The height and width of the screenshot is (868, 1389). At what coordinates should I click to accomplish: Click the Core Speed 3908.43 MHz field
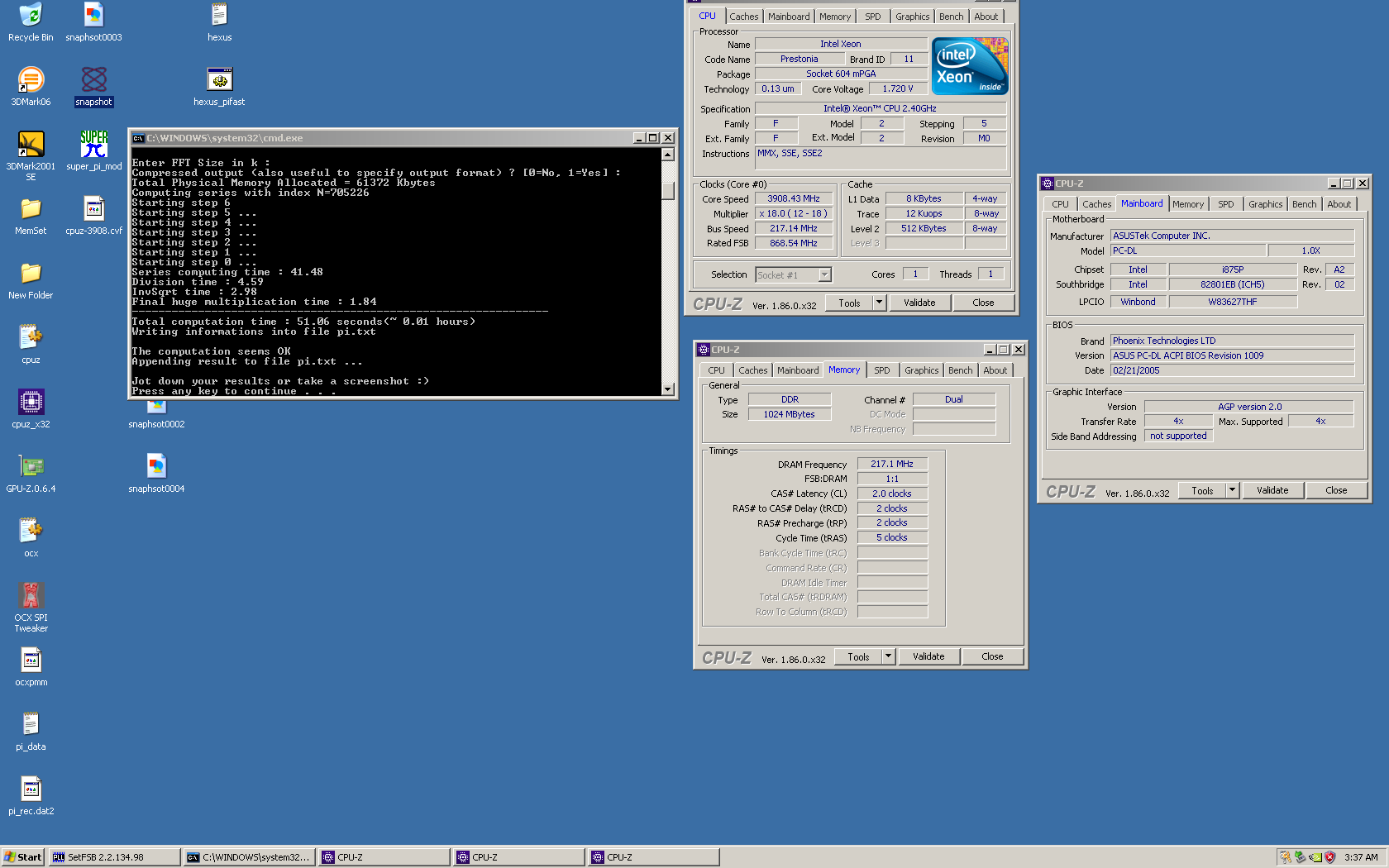coord(794,198)
